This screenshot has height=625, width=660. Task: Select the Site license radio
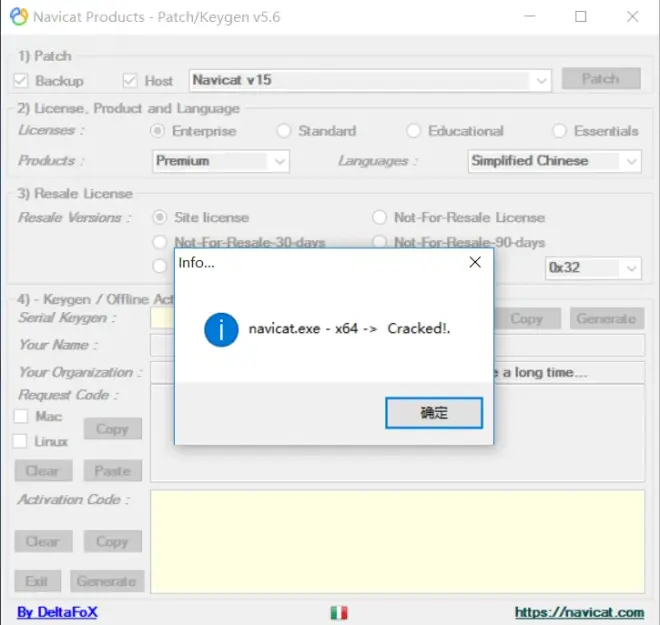[160, 217]
